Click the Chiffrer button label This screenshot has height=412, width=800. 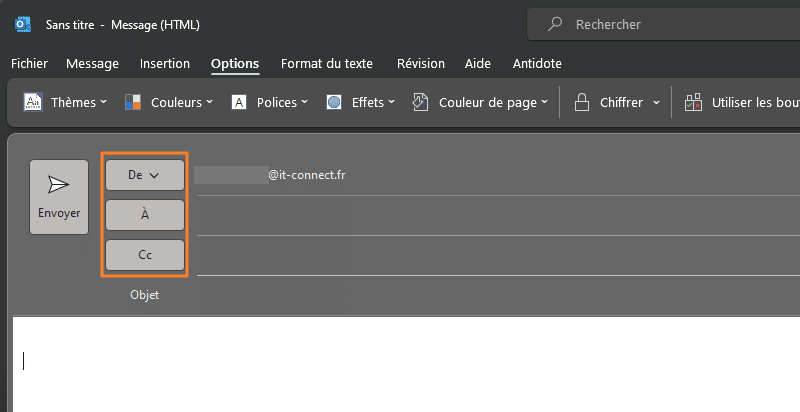click(x=621, y=102)
